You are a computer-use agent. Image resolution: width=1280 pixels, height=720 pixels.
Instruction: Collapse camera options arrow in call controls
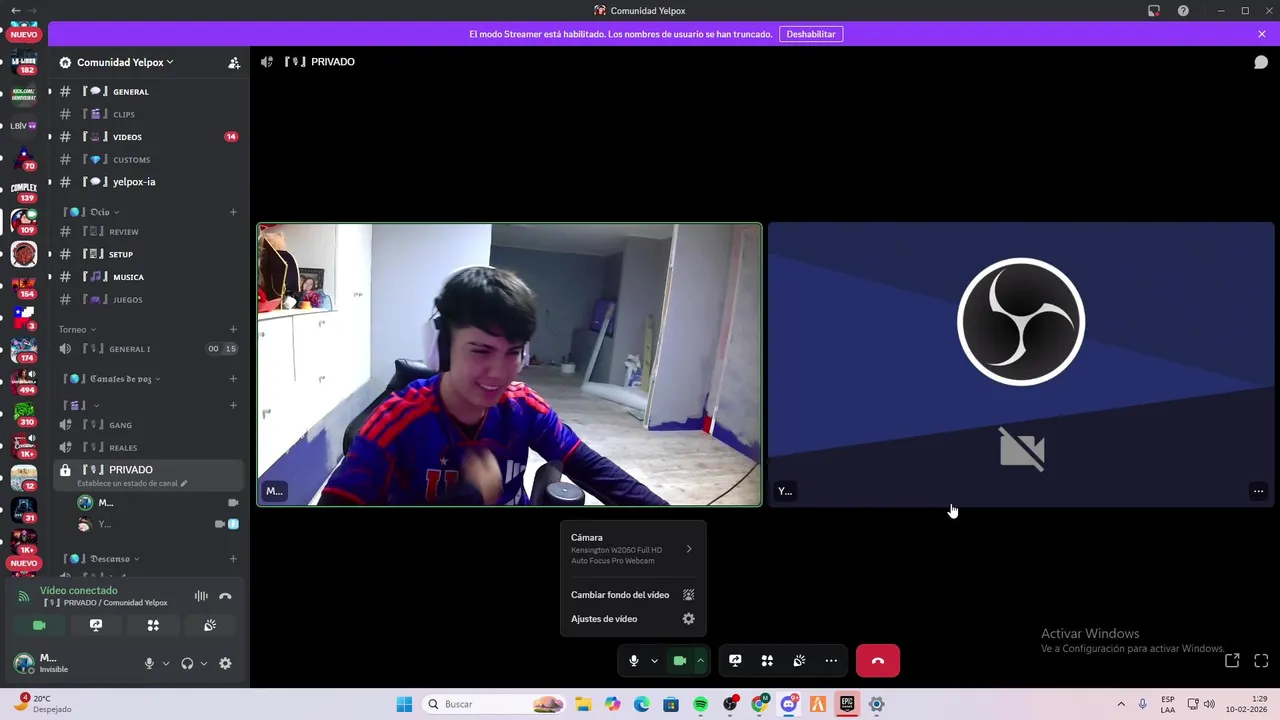tap(701, 661)
